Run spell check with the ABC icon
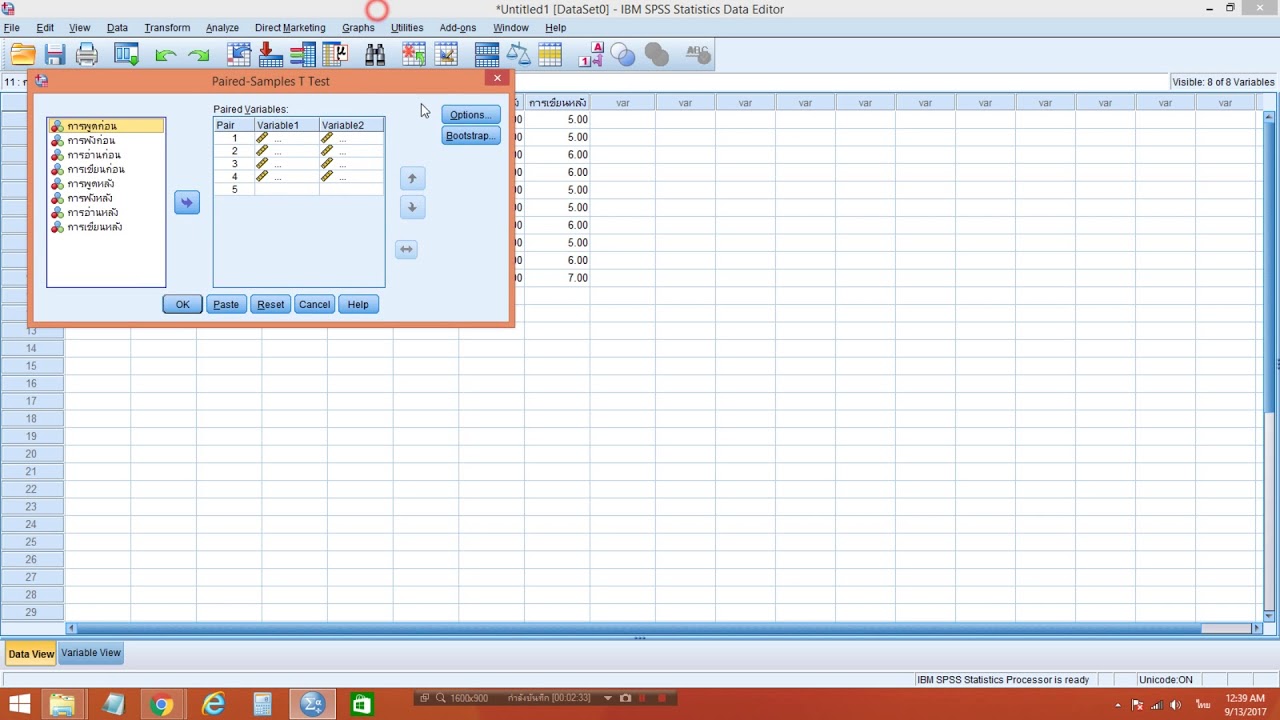 pyautogui.click(x=696, y=55)
